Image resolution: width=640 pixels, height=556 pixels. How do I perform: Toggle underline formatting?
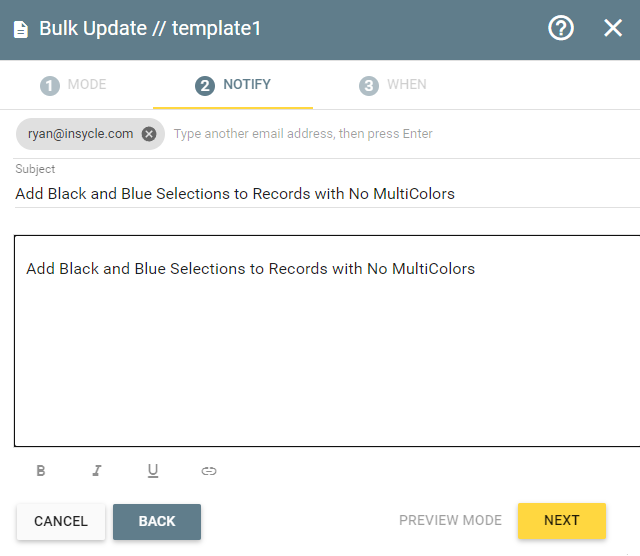(153, 471)
